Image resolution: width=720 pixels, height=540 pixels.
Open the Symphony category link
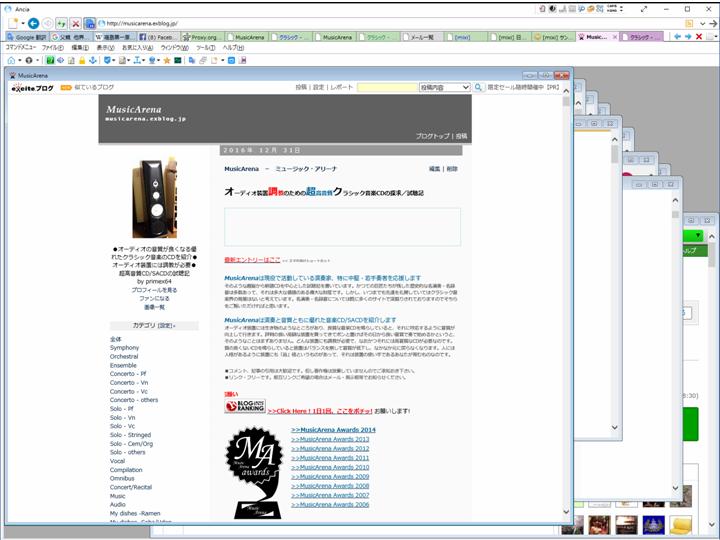[x=124, y=348]
